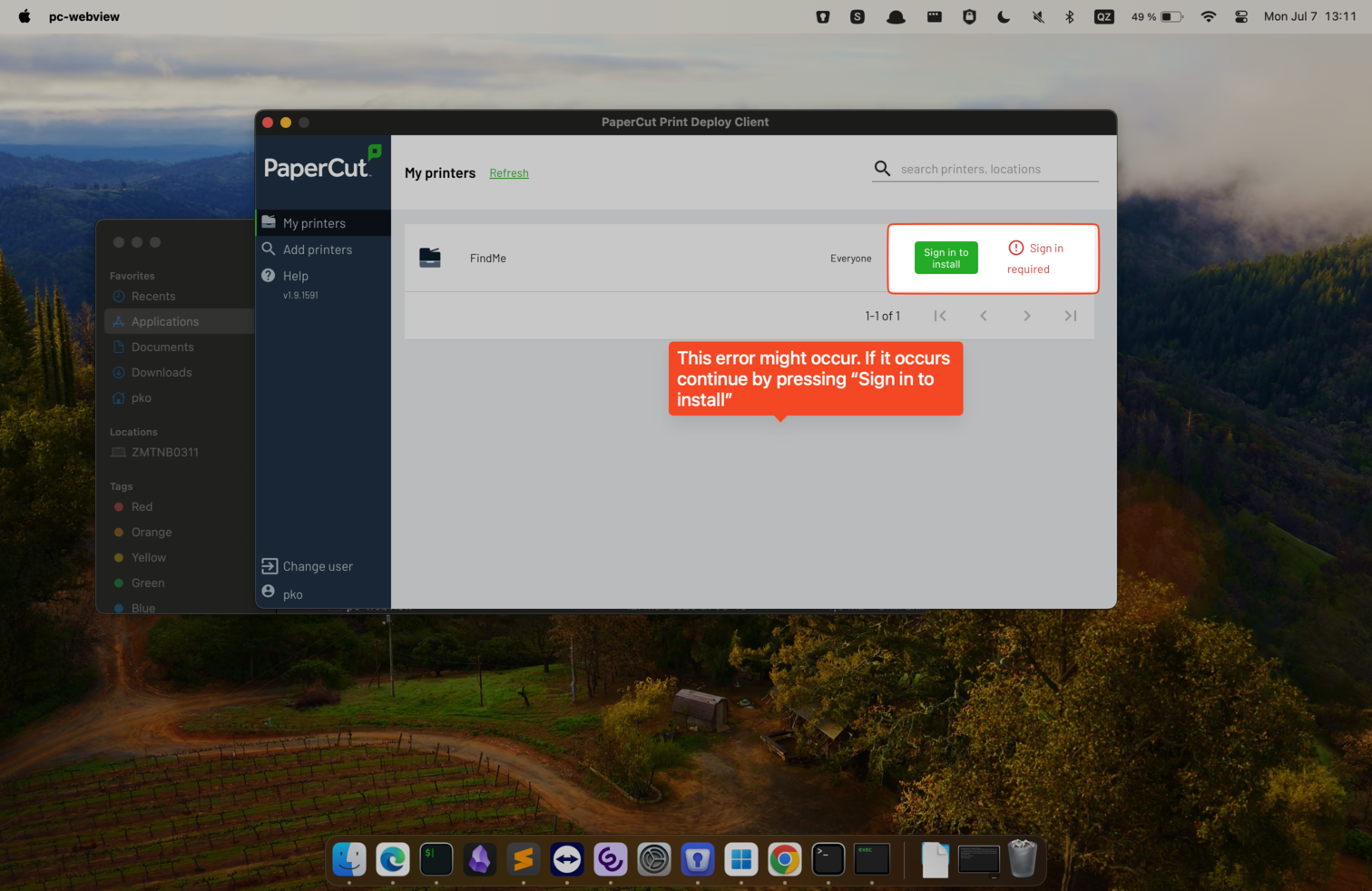Click the hat icon in menu bar
This screenshot has width=1372, height=891.
point(896,16)
